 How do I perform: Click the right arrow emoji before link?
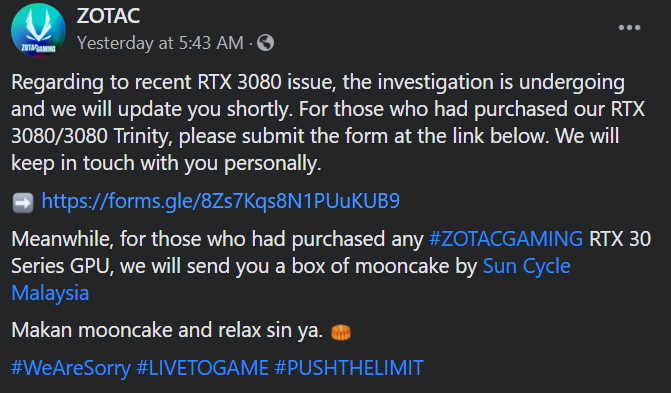point(23,202)
